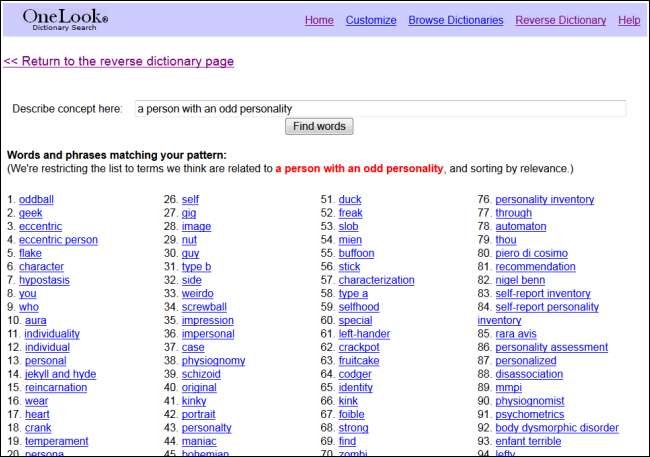Image resolution: width=650 pixels, height=457 pixels.
Task: Open the 'personality inventory' result
Action: click(x=544, y=200)
